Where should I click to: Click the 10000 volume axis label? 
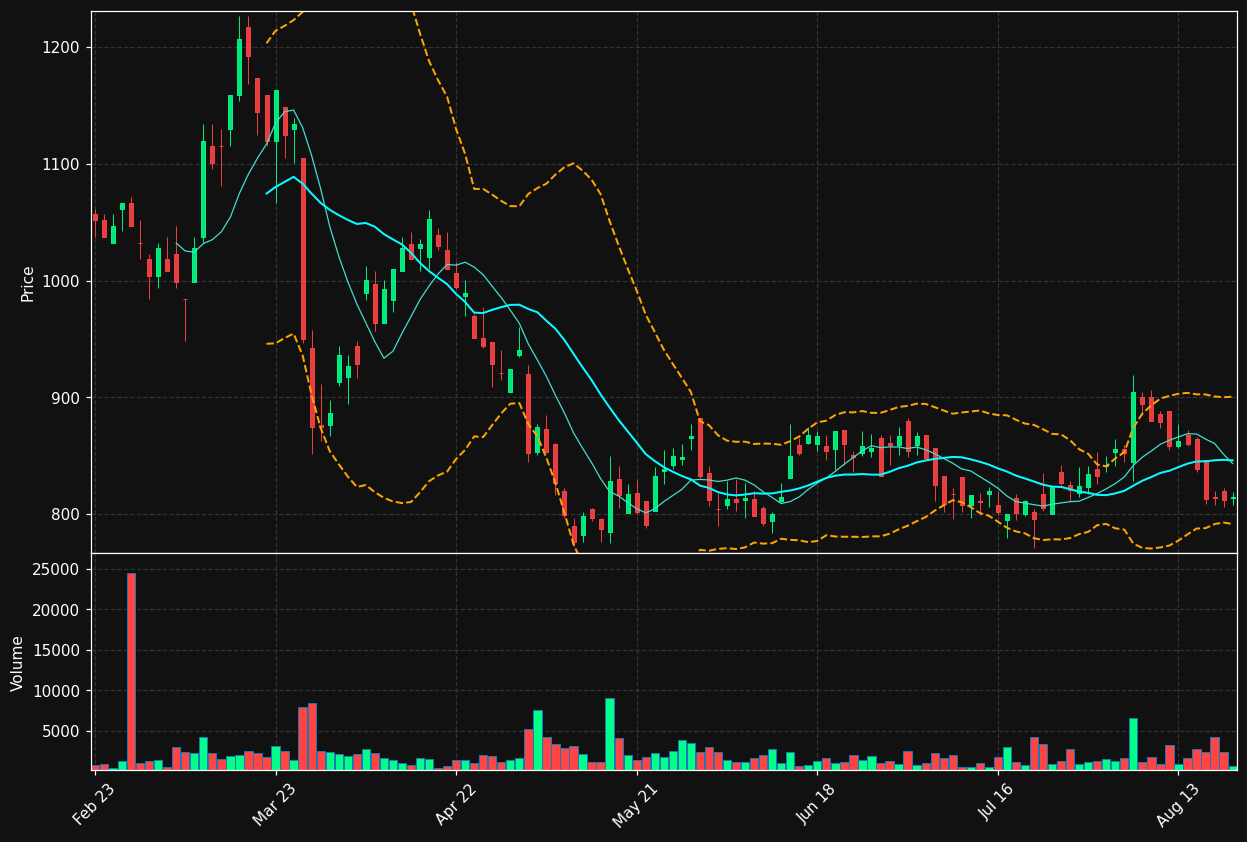58,691
